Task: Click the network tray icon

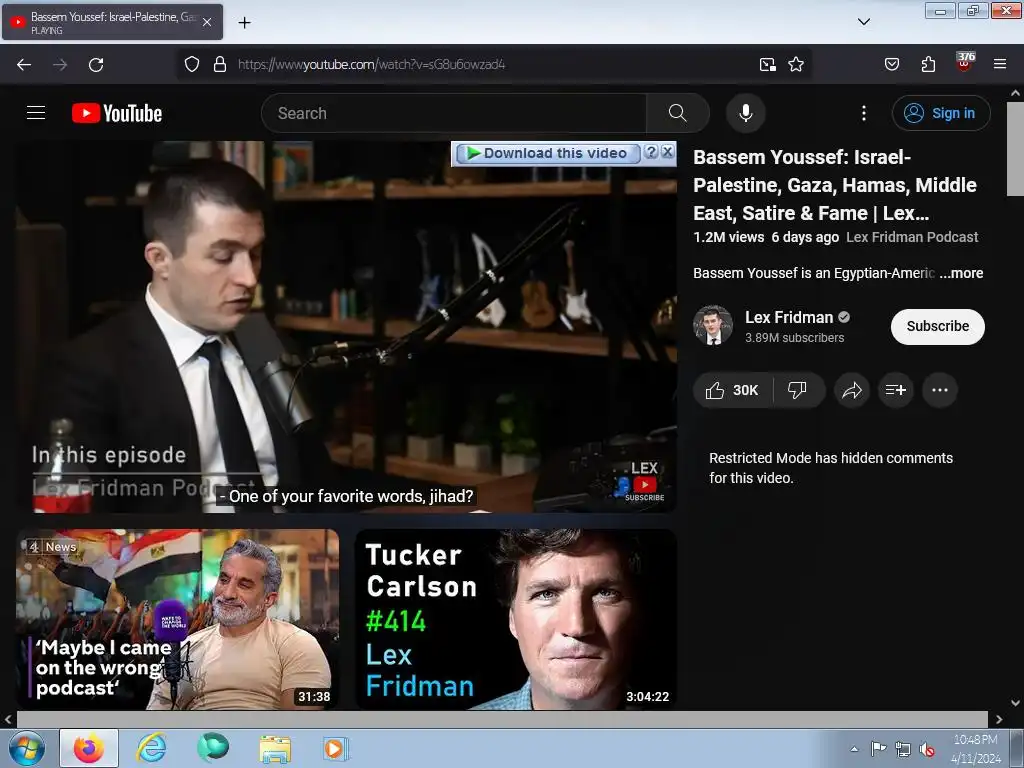Action: [903, 750]
